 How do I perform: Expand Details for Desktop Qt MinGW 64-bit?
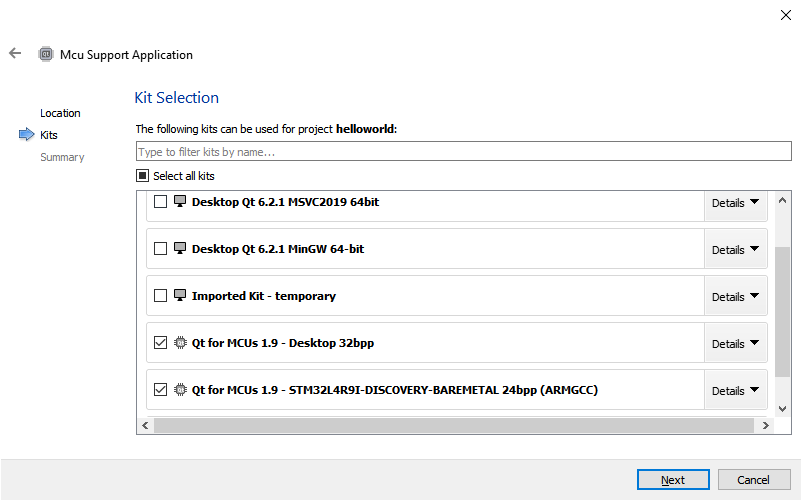point(735,249)
